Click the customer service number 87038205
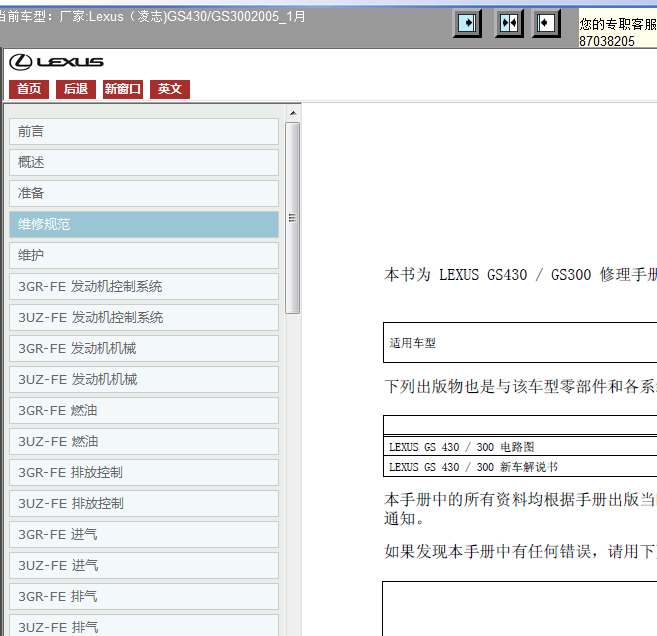This screenshot has width=657, height=636. click(x=606, y=41)
